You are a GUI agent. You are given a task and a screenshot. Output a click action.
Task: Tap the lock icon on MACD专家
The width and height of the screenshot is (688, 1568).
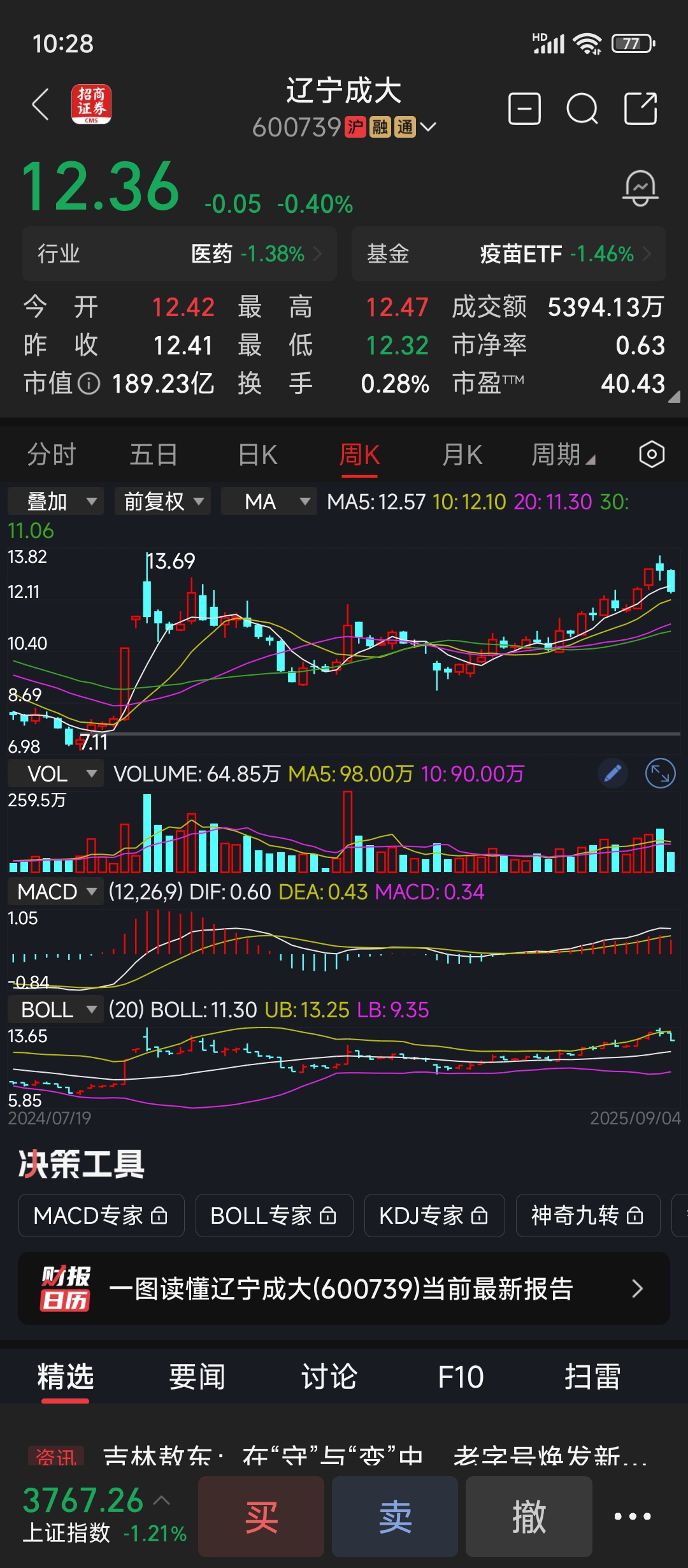[159, 1216]
